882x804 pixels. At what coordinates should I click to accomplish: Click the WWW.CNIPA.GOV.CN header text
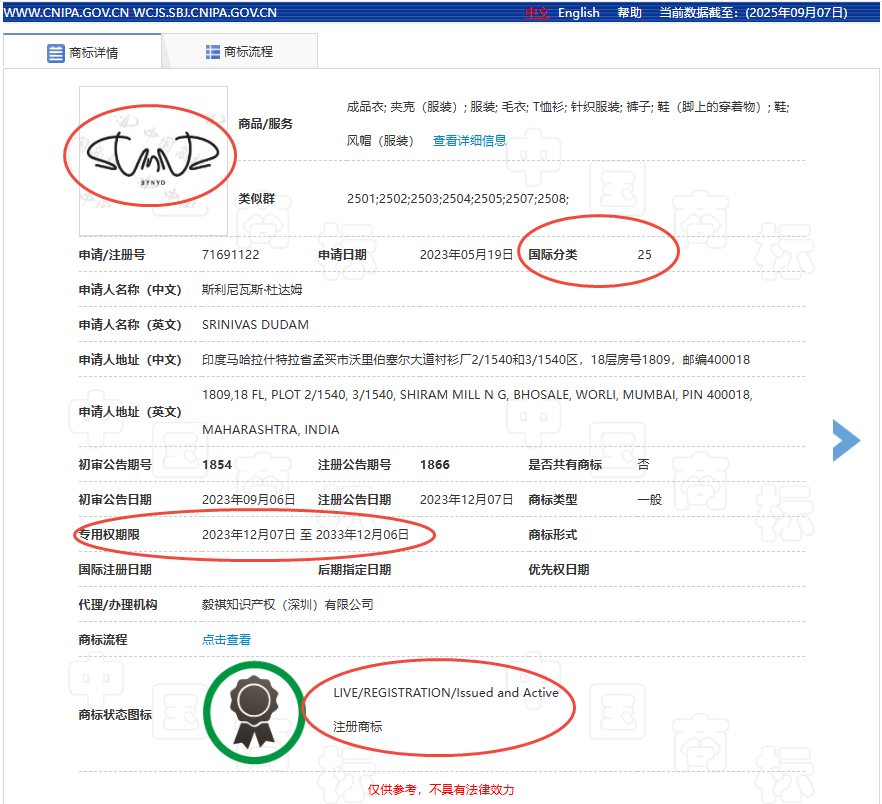click(66, 12)
